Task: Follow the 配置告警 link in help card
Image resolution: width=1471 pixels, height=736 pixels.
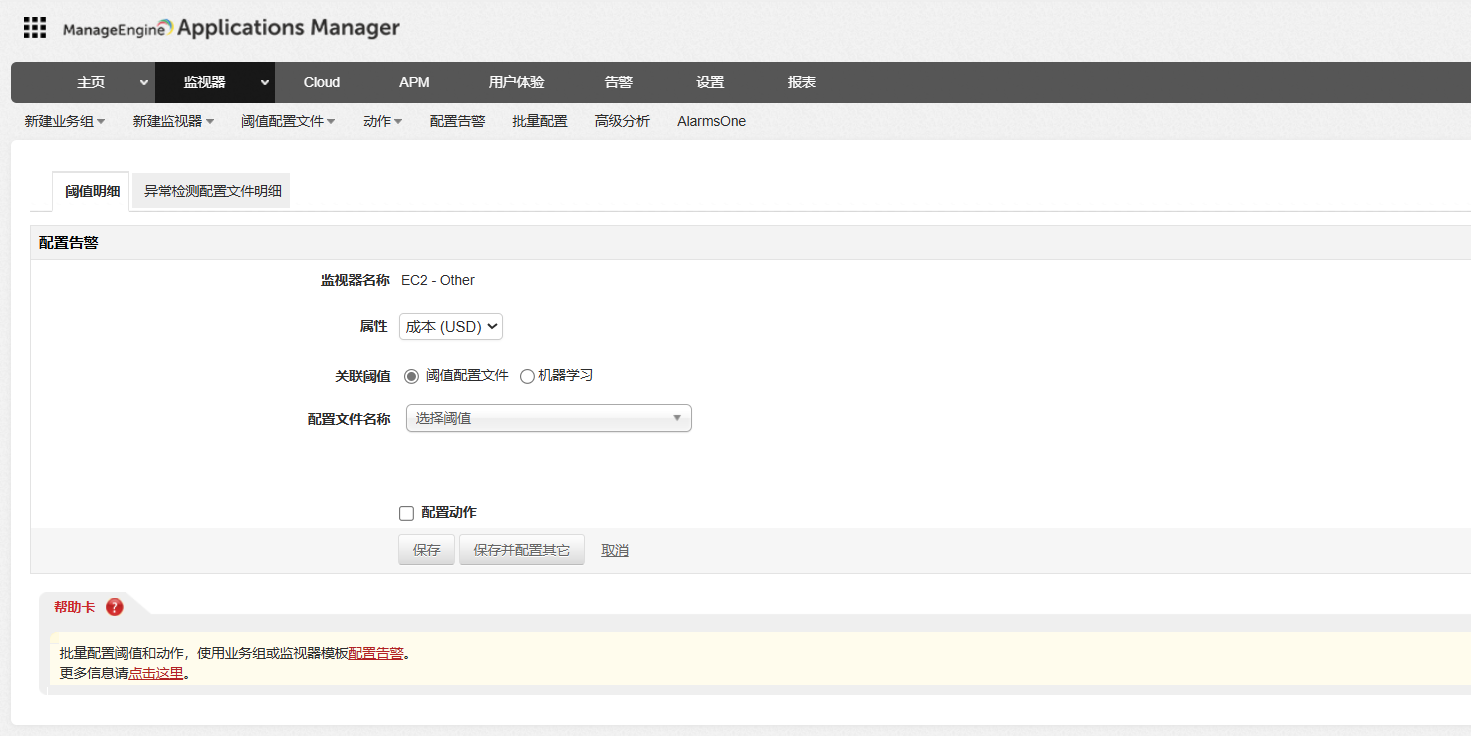Action: (x=376, y=653)
